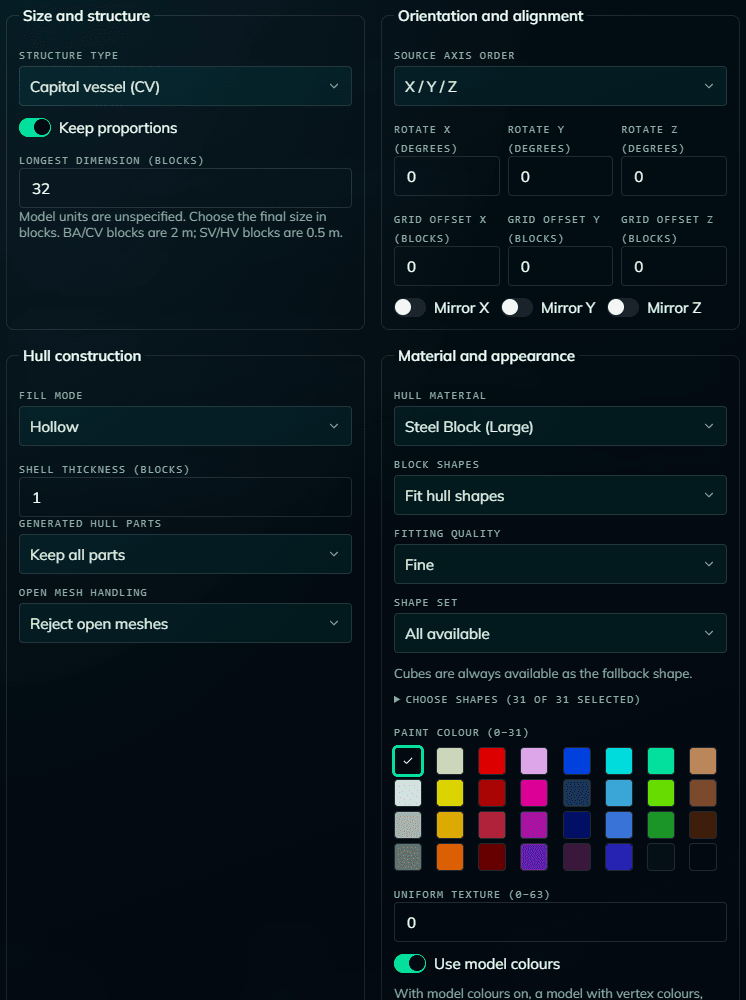Select the textured purple paint colour swatch
The width and height of the screenshot is (746, 1000).
pos(534,857)
